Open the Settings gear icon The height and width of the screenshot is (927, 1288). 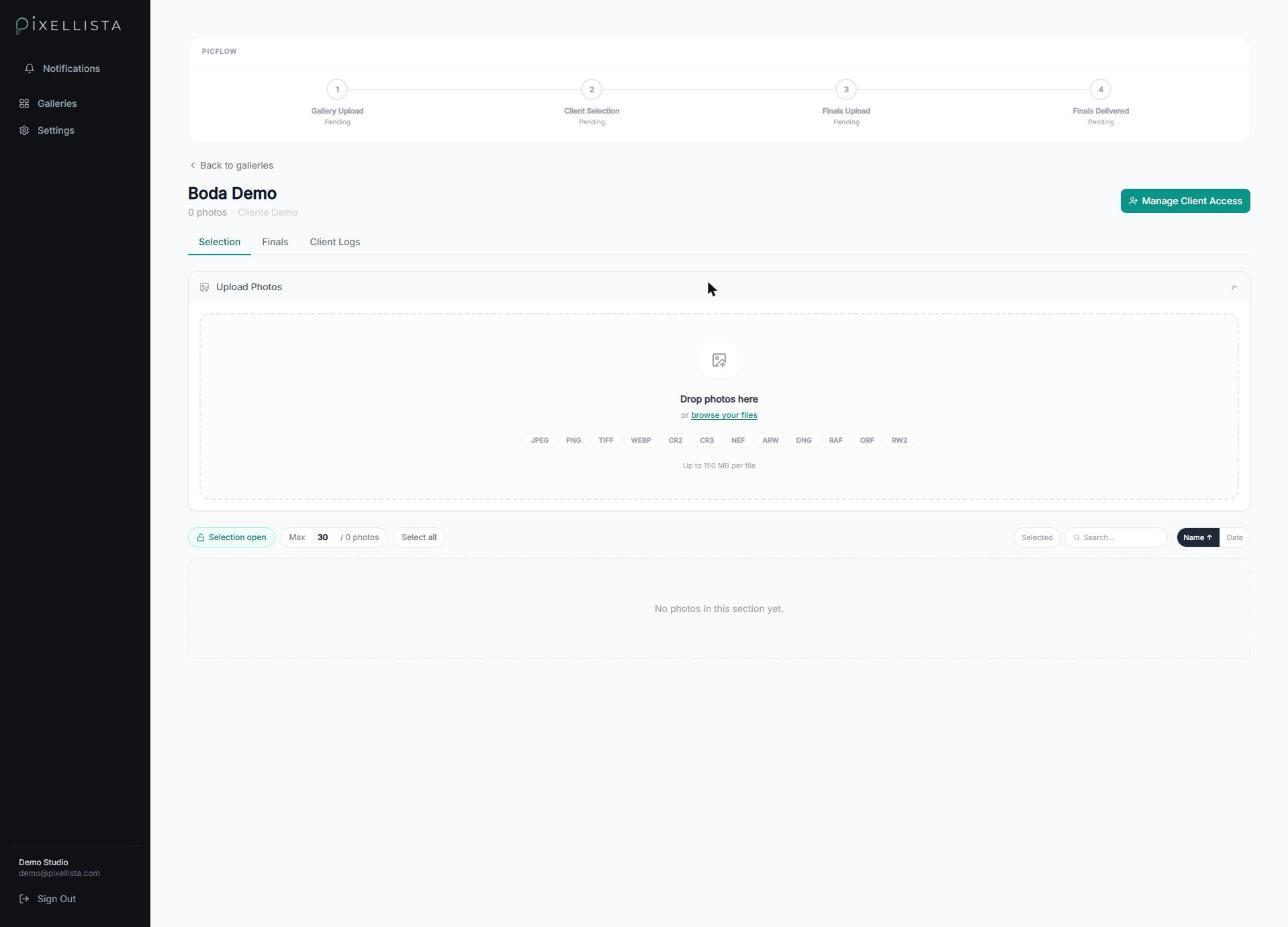pyautogui.click(x=24, y=131)
